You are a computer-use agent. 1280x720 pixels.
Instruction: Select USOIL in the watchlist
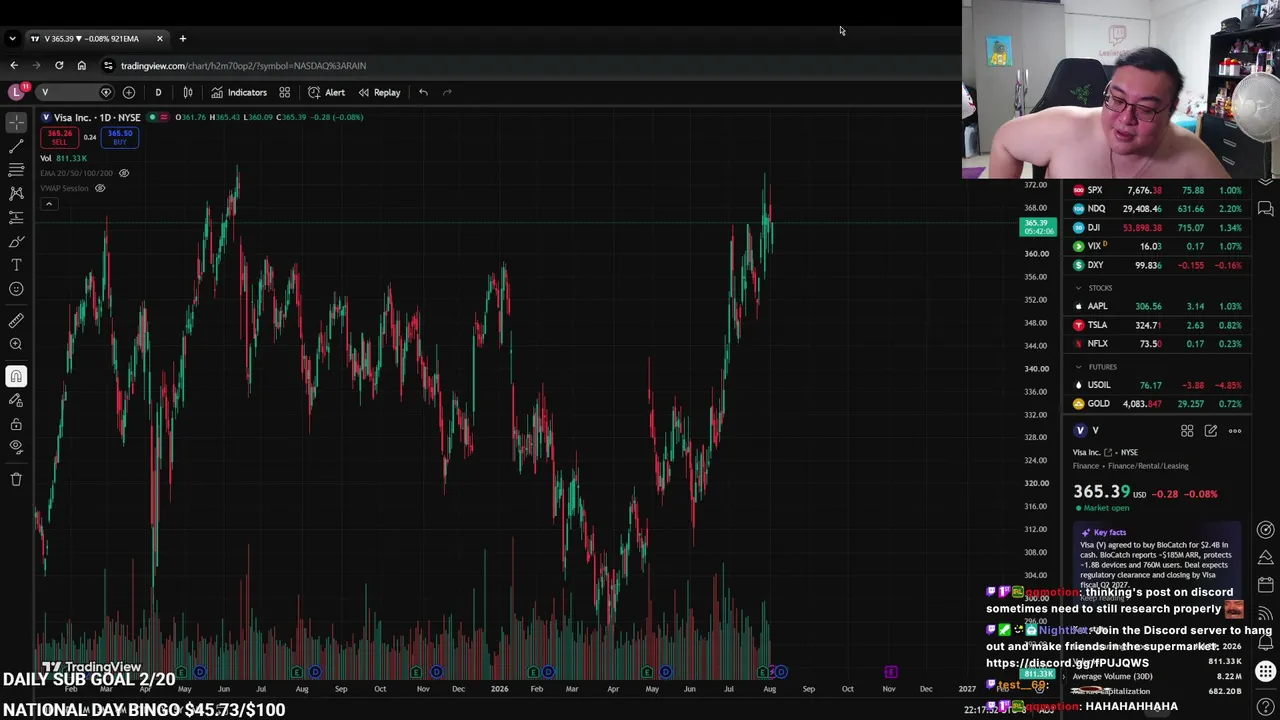1157,385
